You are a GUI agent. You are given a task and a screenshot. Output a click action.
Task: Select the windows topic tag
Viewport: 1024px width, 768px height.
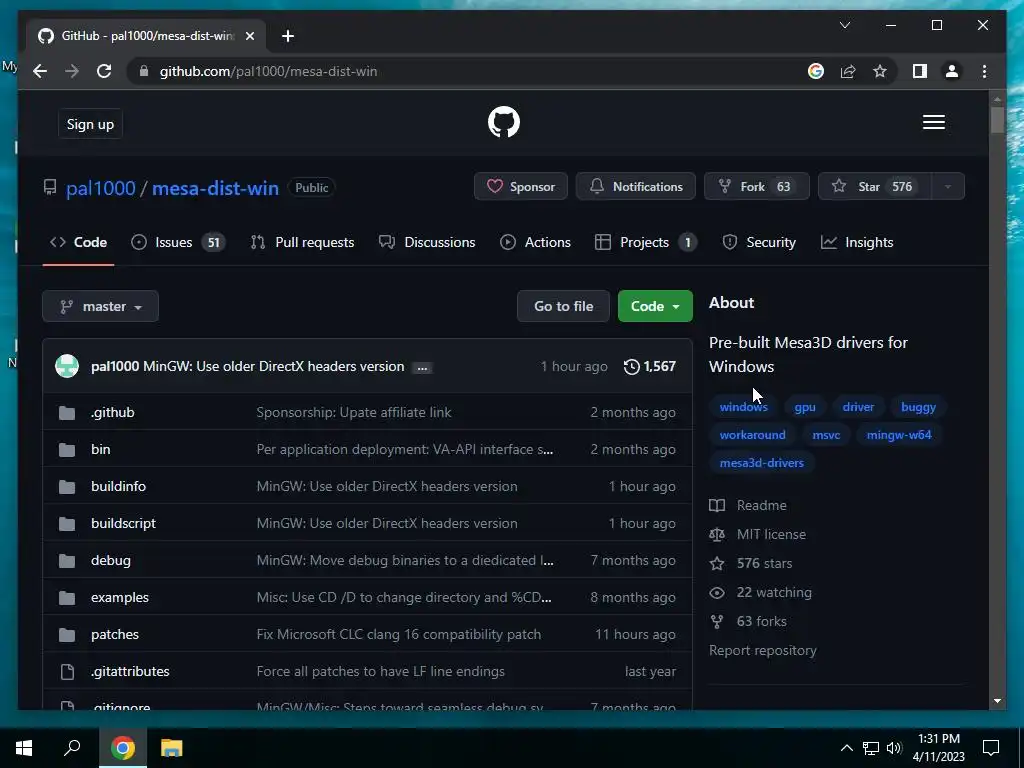click(x=743, y=407)
